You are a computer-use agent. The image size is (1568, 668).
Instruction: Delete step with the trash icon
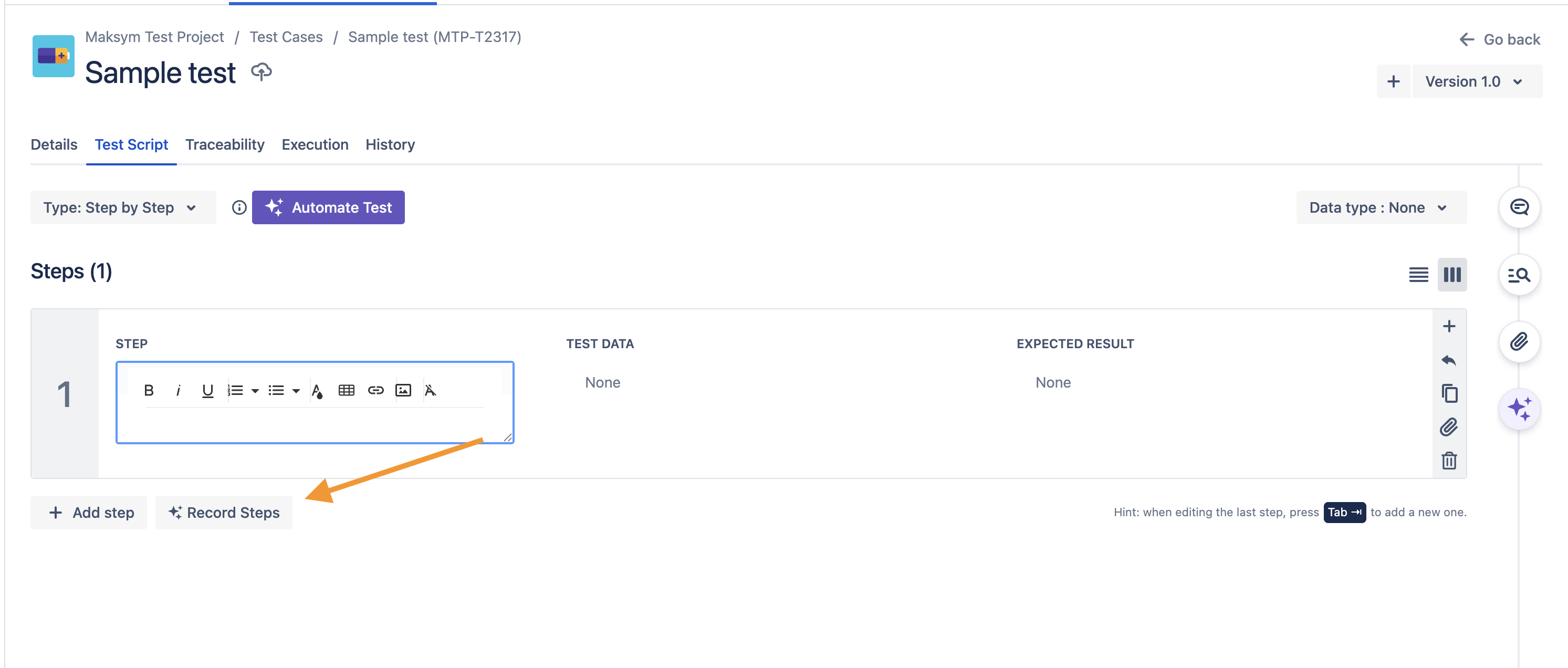(x=1449, y=461)
